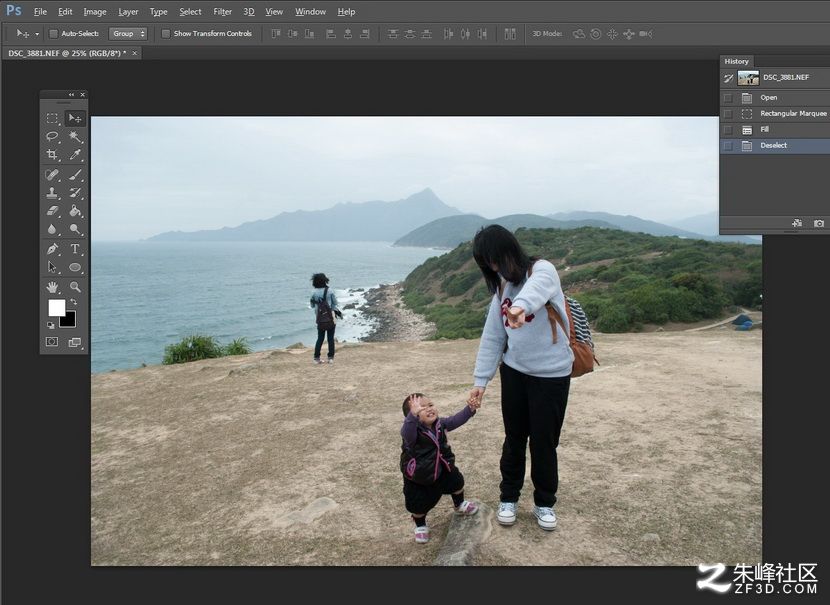830x605 pixels.
Task: Open the View menu
Action: click(274, 12)
